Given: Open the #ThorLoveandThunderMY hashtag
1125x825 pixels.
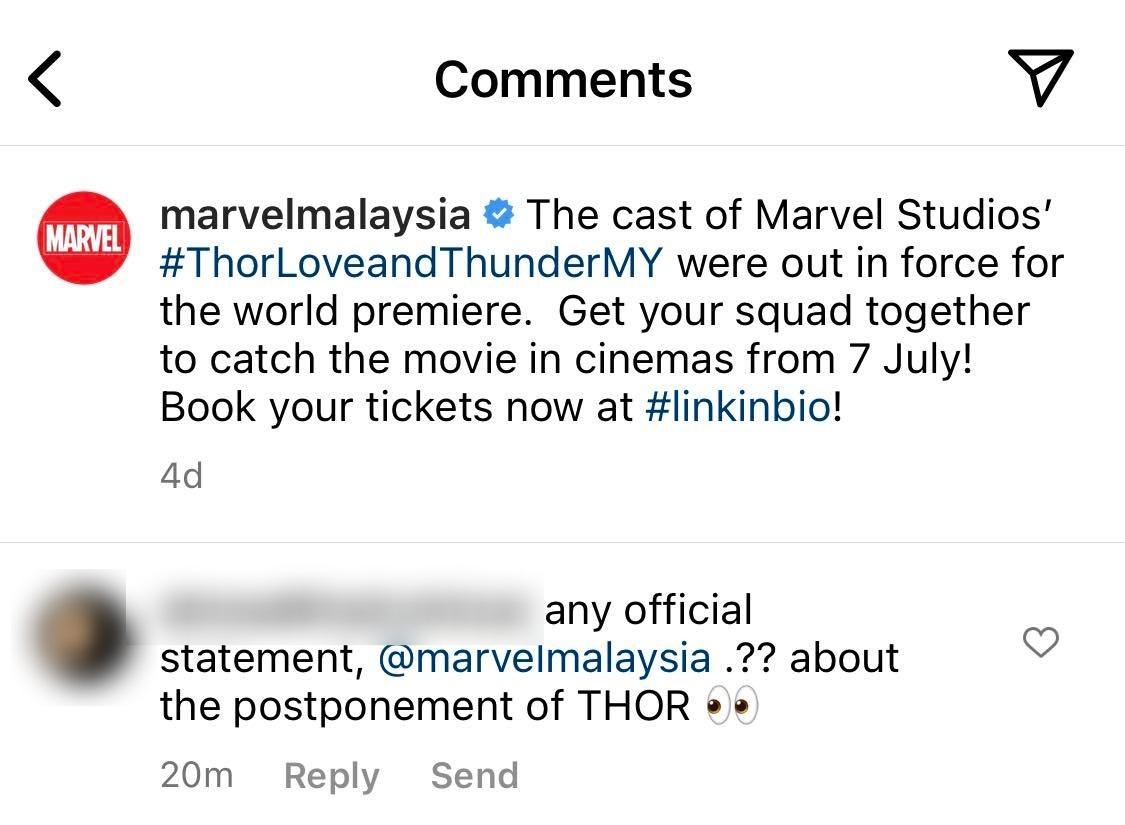Looking at the screenshot, I should coord(411,263).
